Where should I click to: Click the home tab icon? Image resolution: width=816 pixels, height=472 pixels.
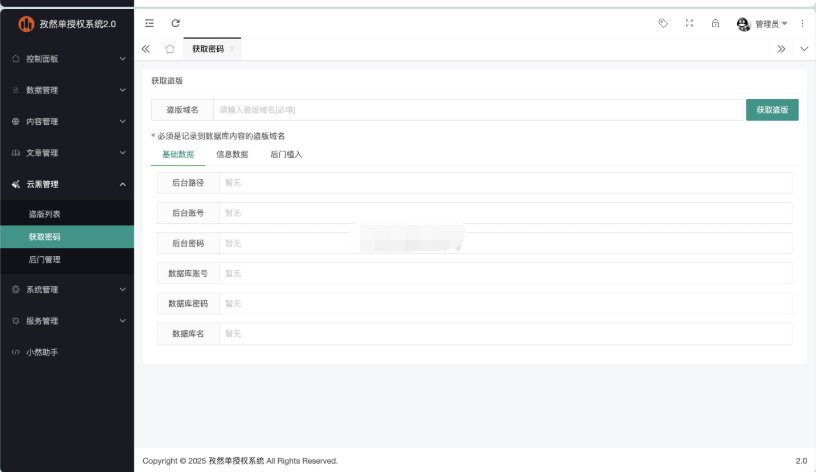pyautogui.click(x=170, y=49)
